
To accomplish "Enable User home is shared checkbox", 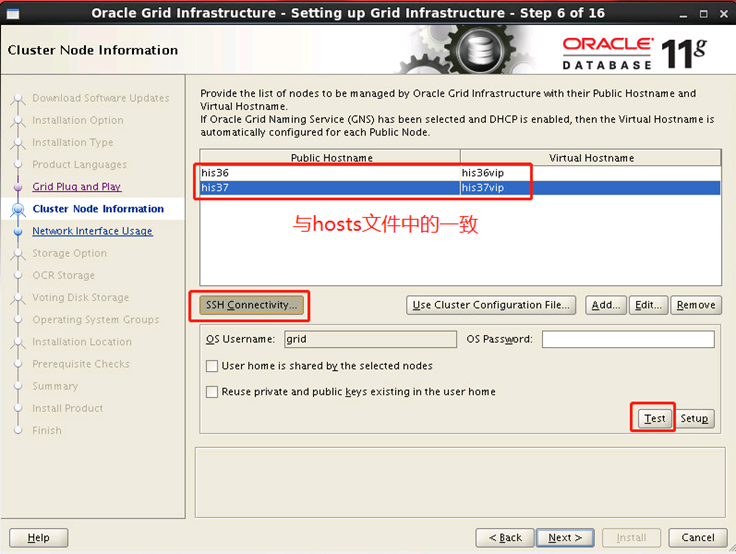I will (x=212, y=366).
